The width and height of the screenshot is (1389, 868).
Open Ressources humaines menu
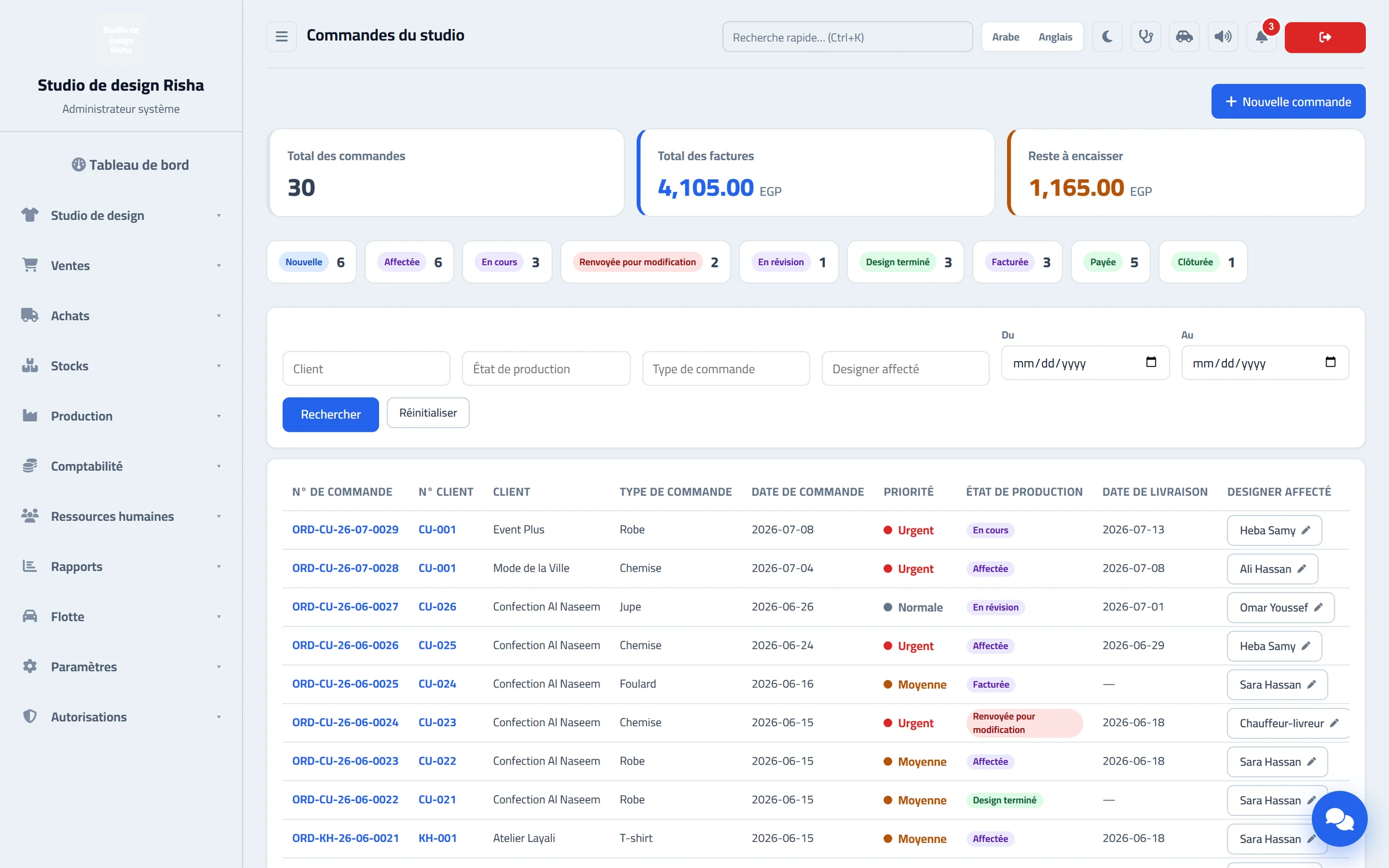[x=121, y=516]
